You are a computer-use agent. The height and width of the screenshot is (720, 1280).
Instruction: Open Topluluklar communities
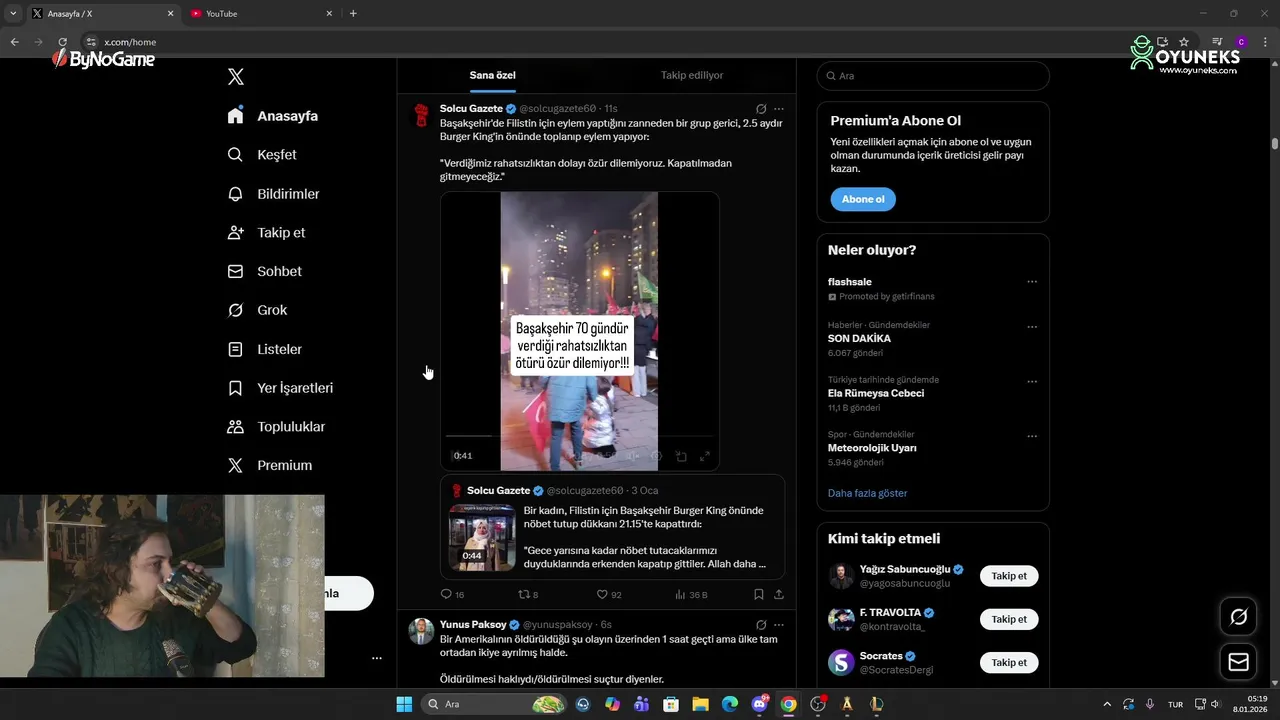coord(276,427)
